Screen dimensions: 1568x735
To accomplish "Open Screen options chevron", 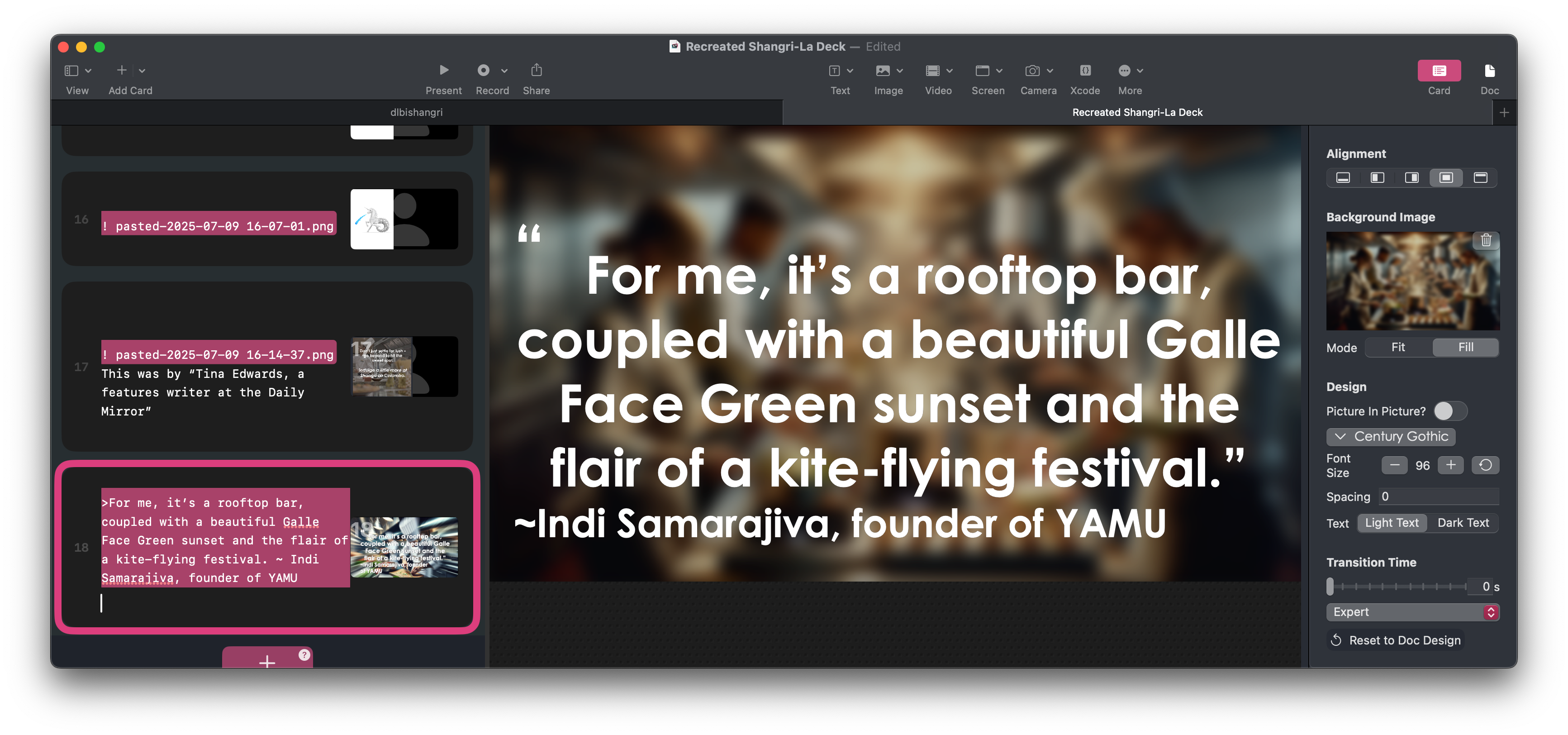I will click(x=999, y=71).
